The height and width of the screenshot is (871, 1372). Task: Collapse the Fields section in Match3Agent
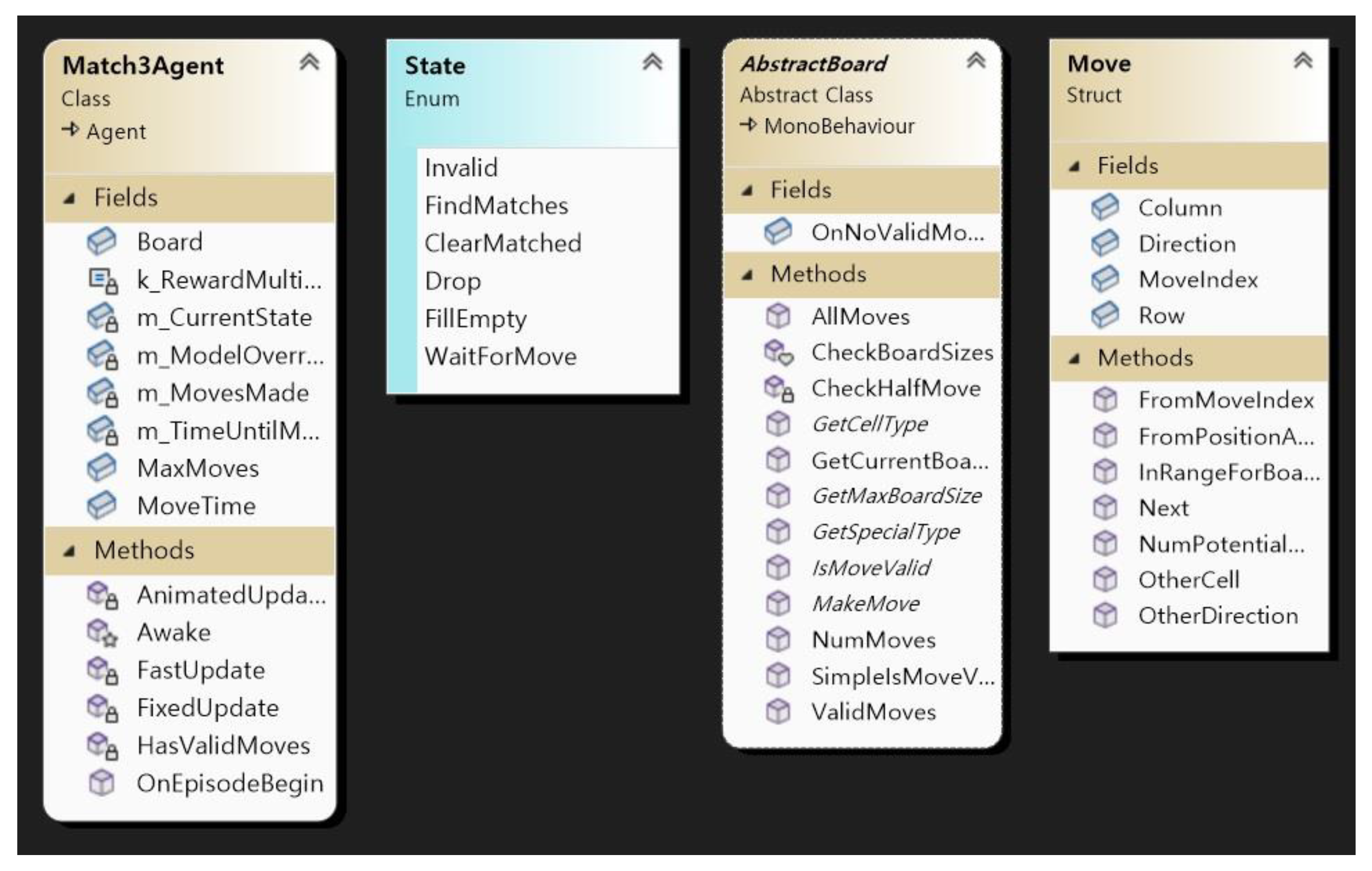click(70, 199)
